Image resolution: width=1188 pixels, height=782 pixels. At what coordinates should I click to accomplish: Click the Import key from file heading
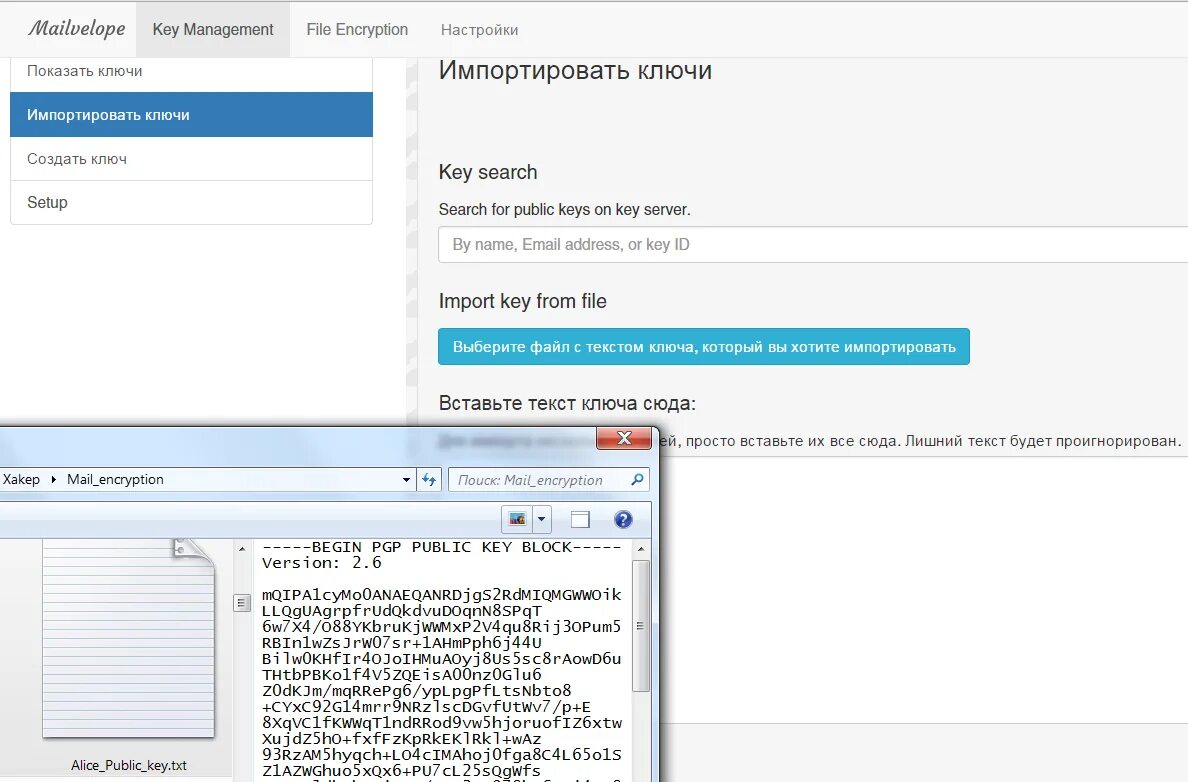point(523,301)
